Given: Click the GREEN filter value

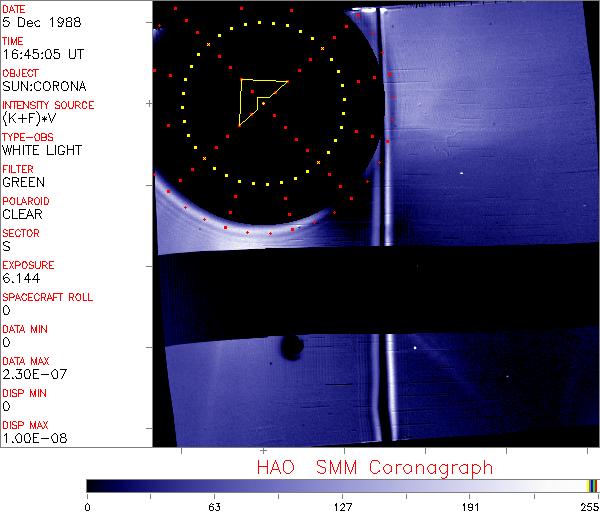Looking at the screenshot, I should (x=23, y=182).
